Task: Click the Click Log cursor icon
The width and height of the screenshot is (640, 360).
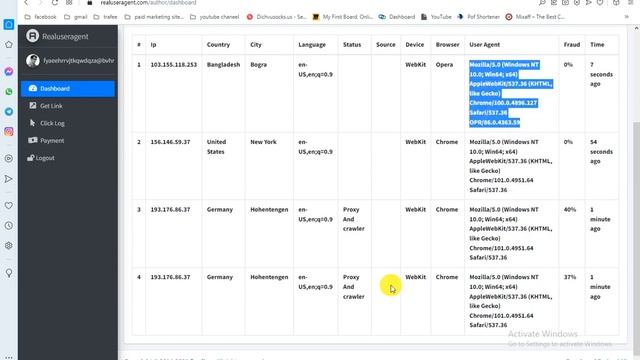Action: 32,123
